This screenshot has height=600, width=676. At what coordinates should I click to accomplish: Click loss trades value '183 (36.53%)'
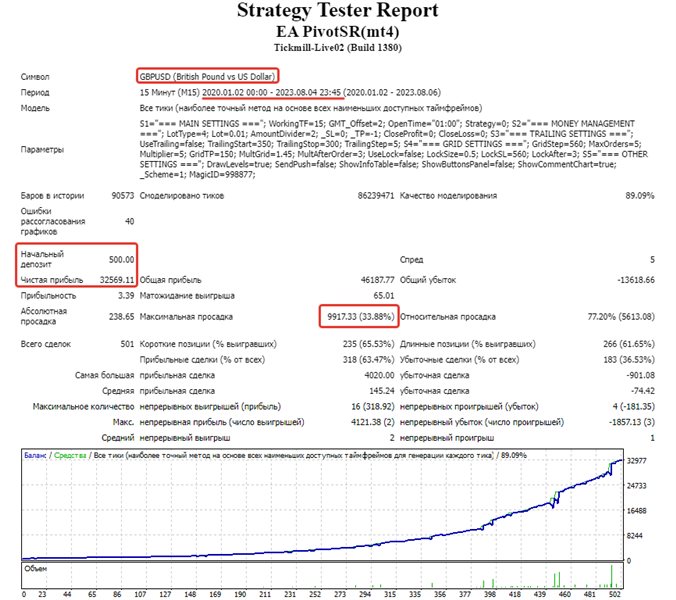[x=629, y=359]
